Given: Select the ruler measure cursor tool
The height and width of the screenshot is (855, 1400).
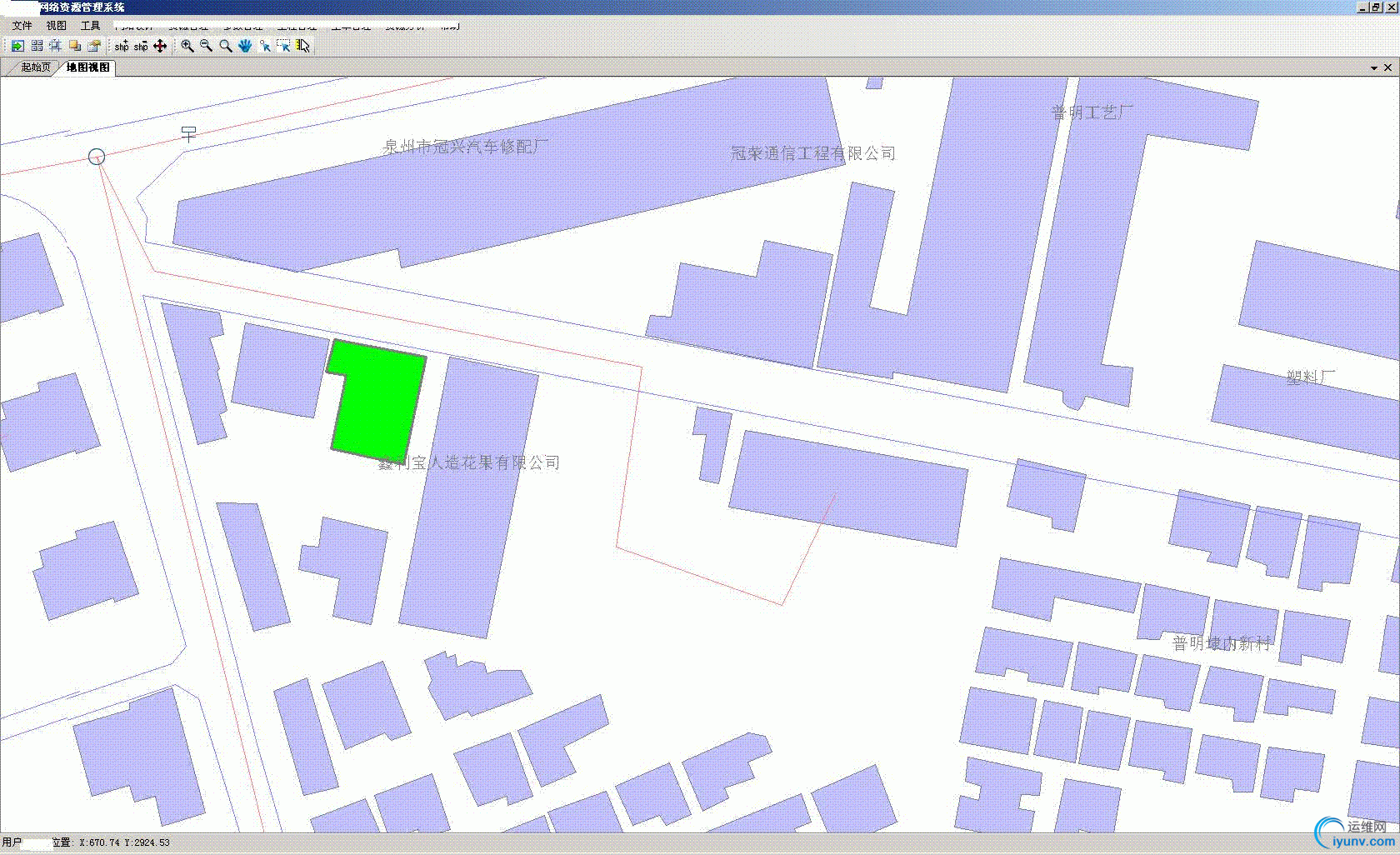Looking at the screenshot, I should point(302,46).
